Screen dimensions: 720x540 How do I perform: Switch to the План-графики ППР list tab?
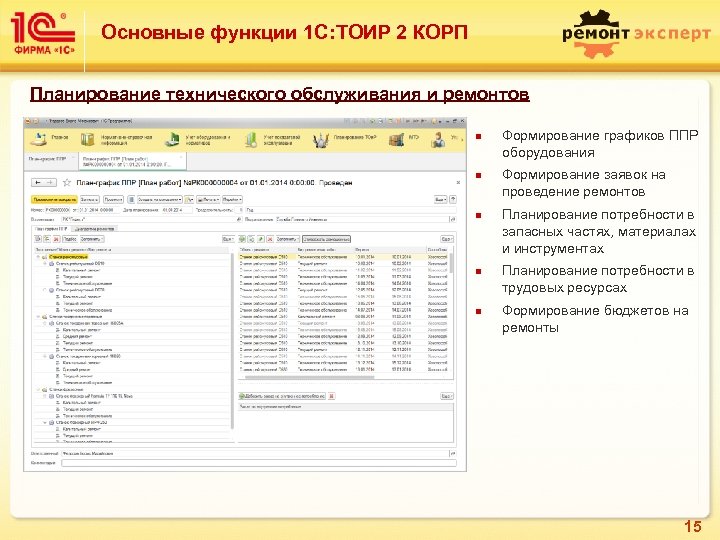[51, 159]
